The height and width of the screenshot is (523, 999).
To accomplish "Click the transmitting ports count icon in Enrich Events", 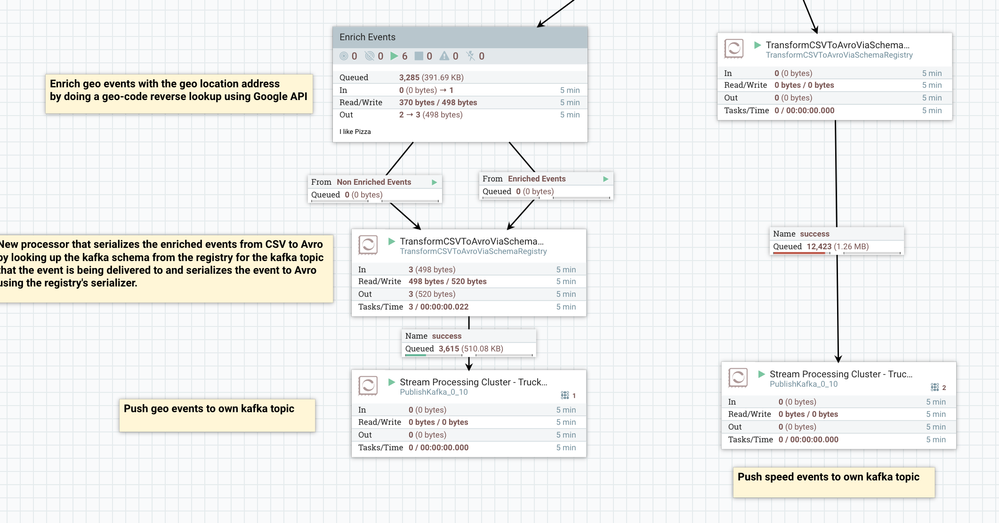I will [x=344, y=56].
